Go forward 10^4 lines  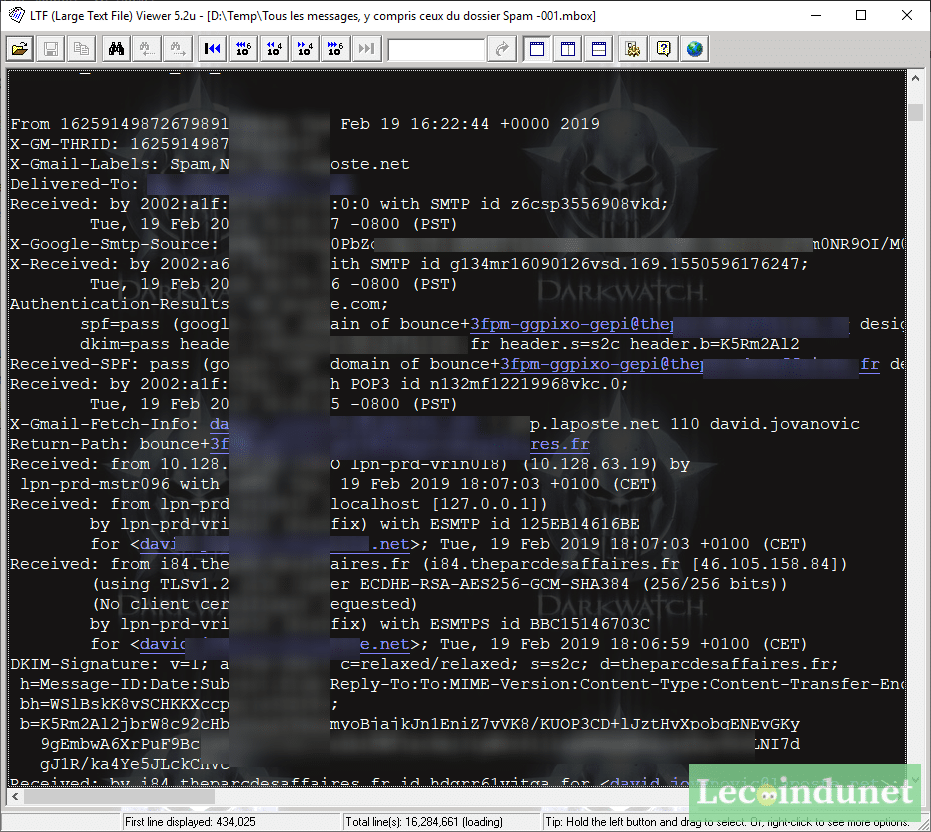[305, 49]
